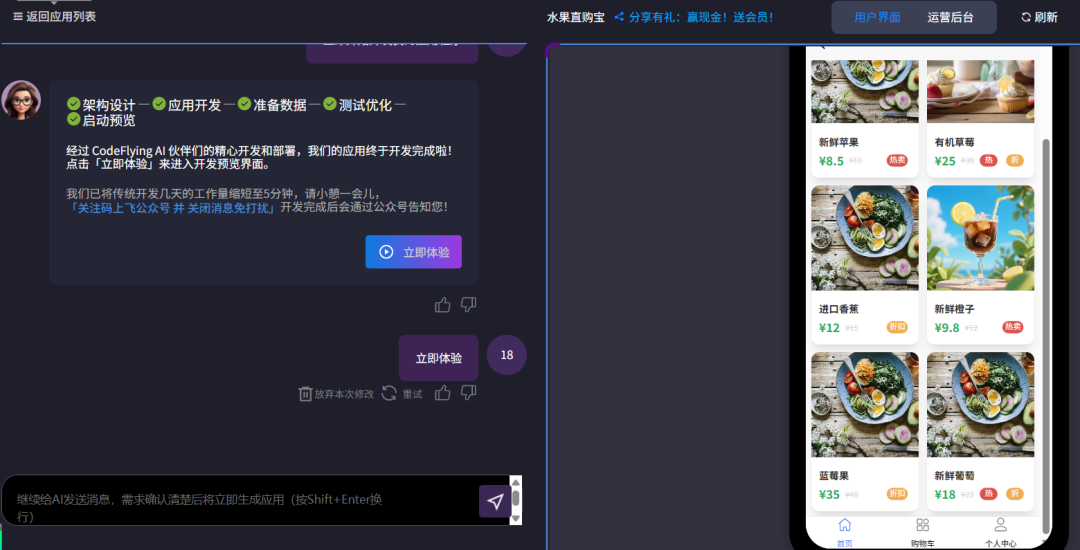The image size is (1080, 550).
Task: Click the ¥9.8 price of 新鲜橙子
Action: tap(947, 328)
